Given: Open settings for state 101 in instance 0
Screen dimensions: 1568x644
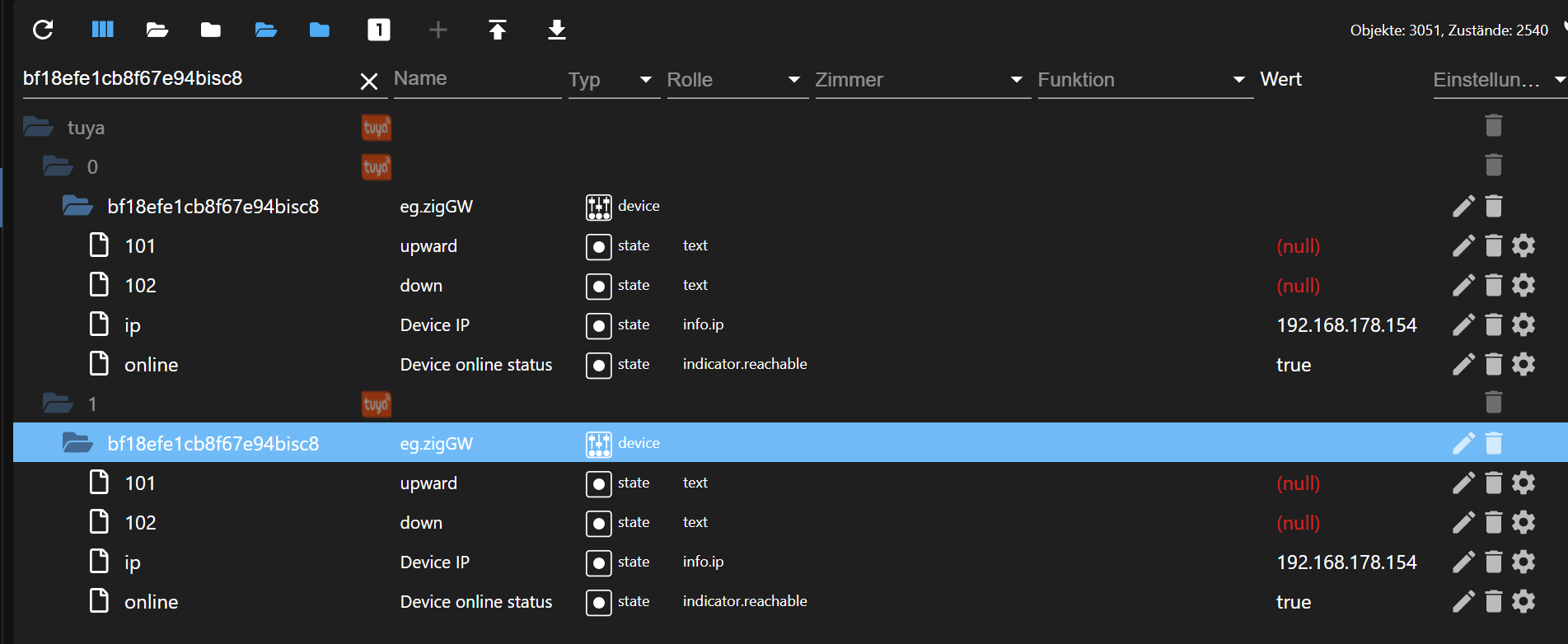Looking at the screenshot, I should point(1524,245).
